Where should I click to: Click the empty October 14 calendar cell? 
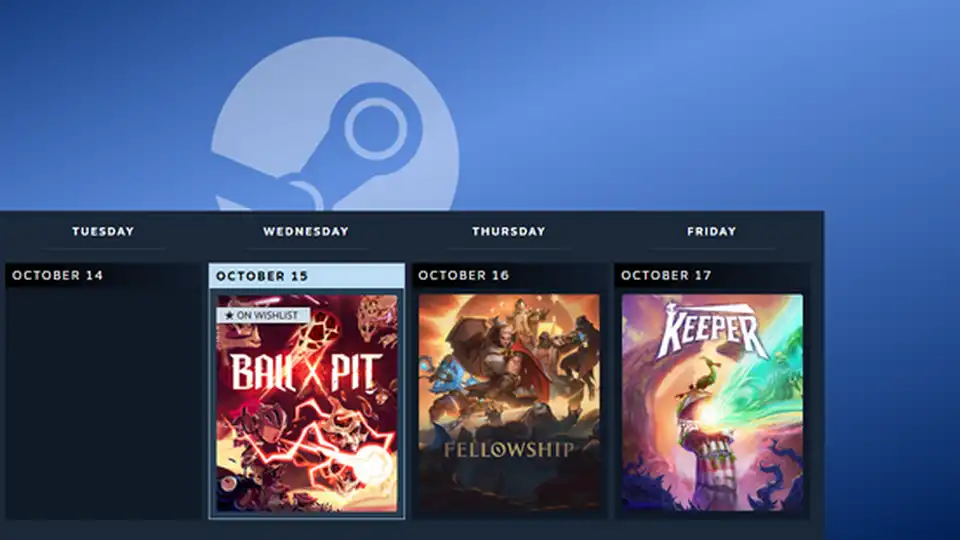(103, 400)
